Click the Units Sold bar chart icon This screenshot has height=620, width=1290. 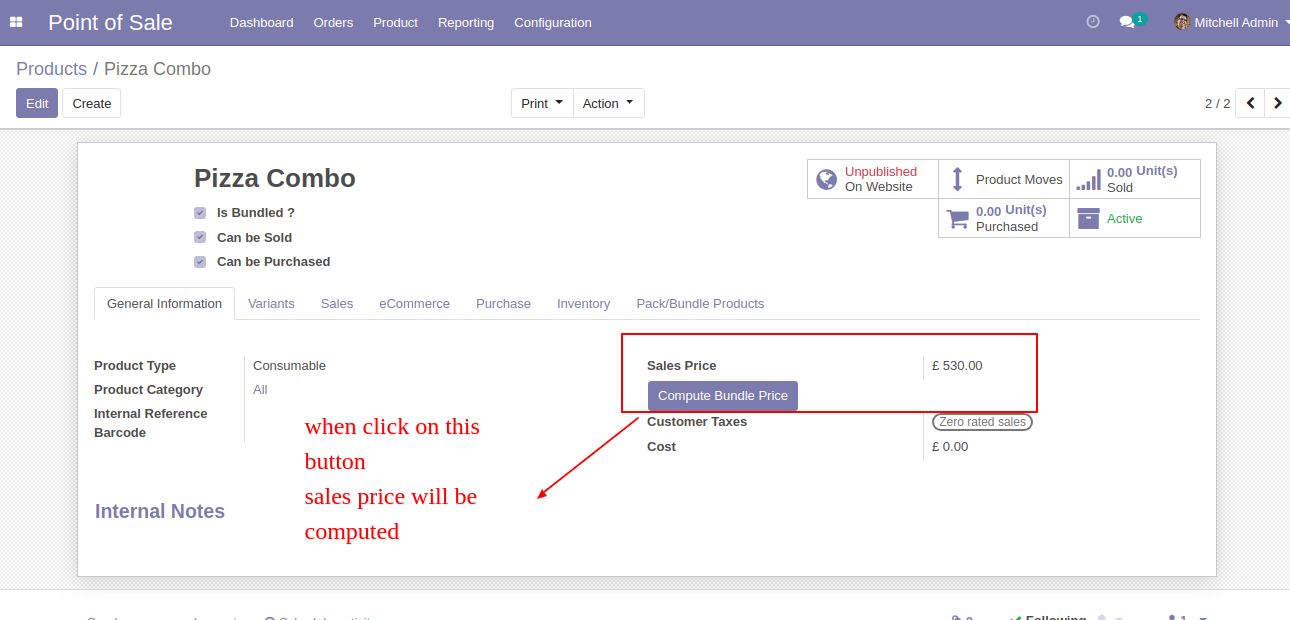coord(1088,180)
